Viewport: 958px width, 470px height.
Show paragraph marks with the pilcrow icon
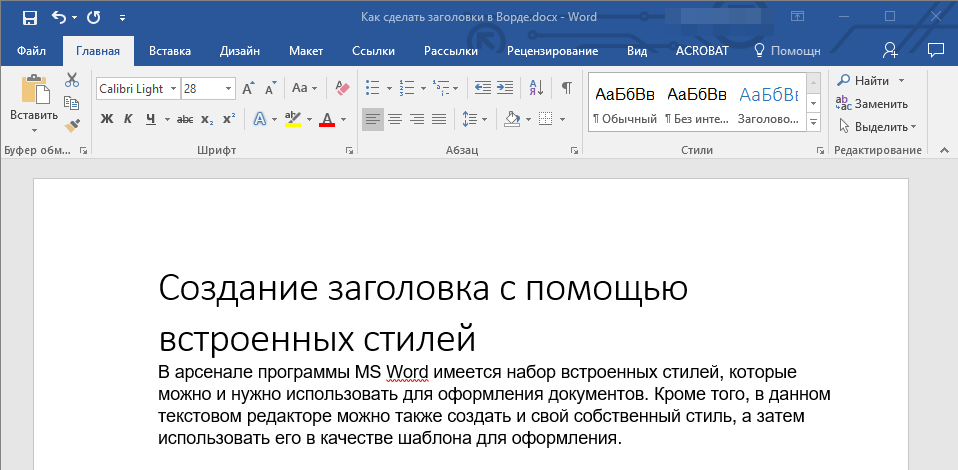tap(566, 88)
